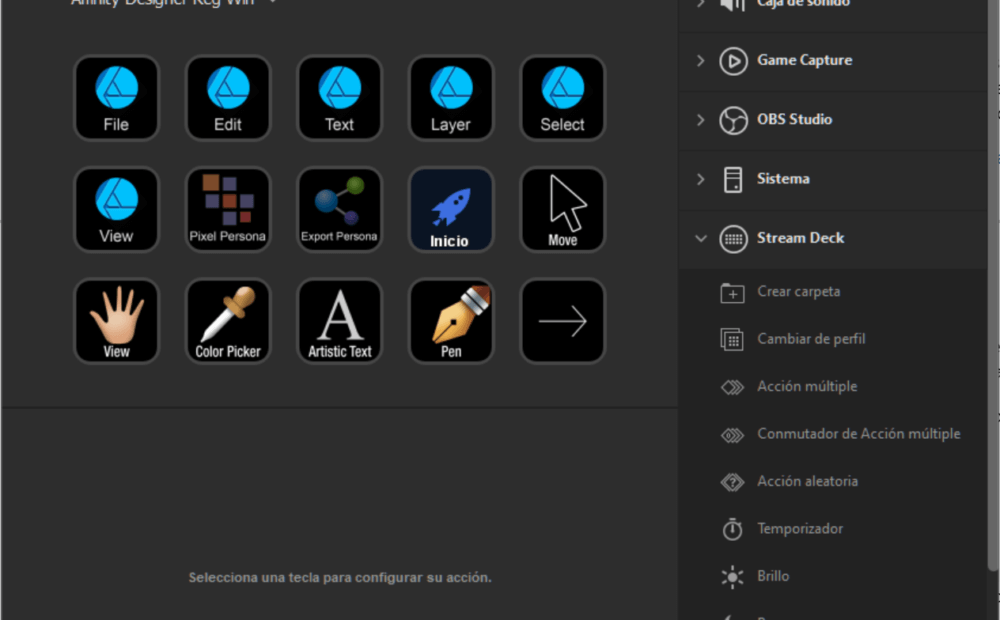This screenshot has height=620, width=1000.
Task: Click the Text menu key
Action: (x=339, y=98)
